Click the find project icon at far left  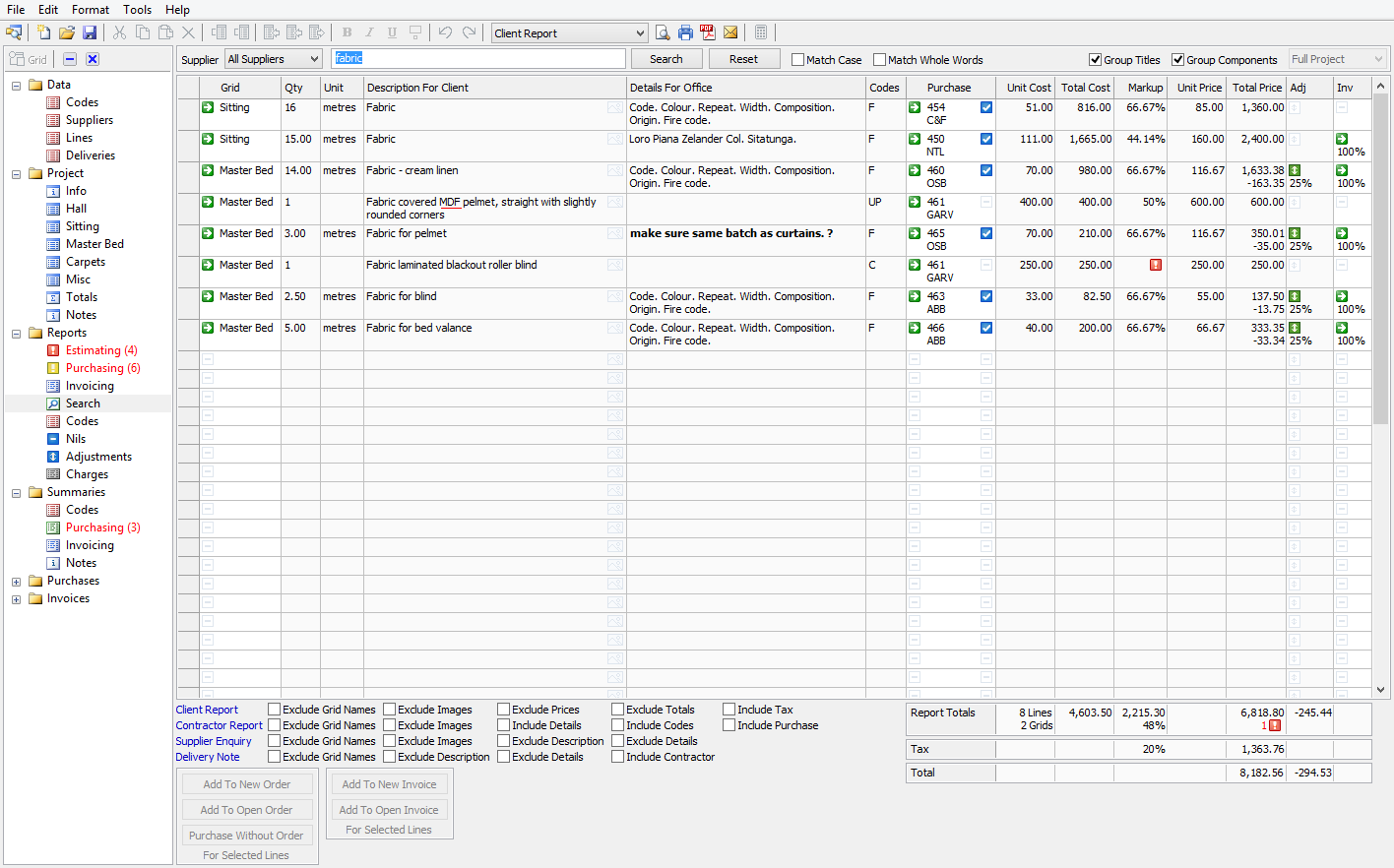(x=14, y=32)
